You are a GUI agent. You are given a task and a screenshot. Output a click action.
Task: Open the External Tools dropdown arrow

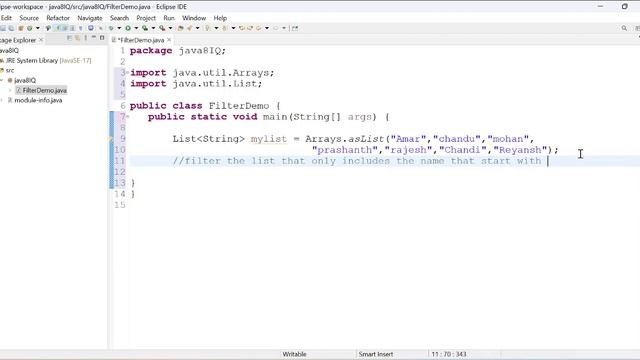tap(170, 28)
